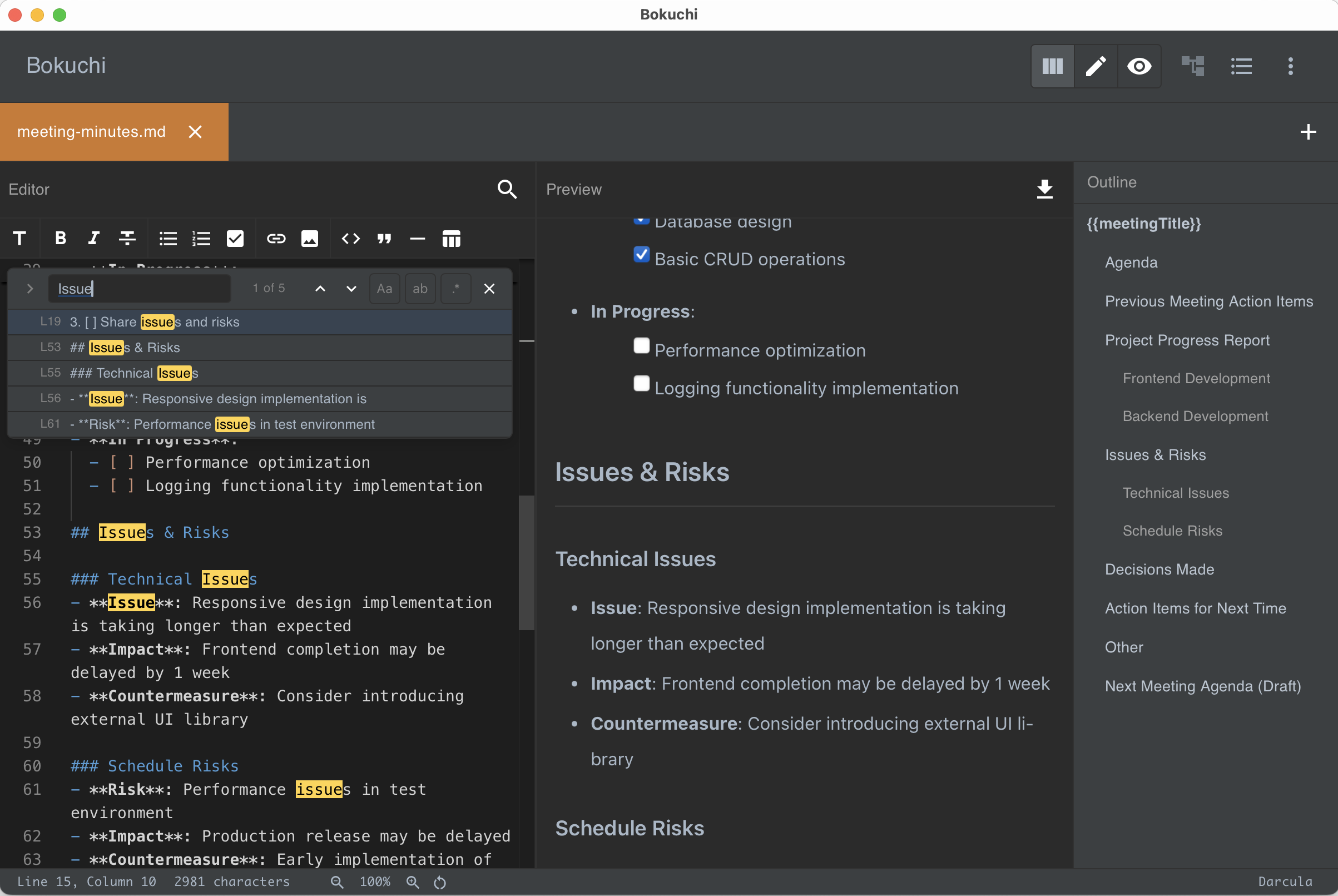Click the Italic formatting icon

pos(93,238)
